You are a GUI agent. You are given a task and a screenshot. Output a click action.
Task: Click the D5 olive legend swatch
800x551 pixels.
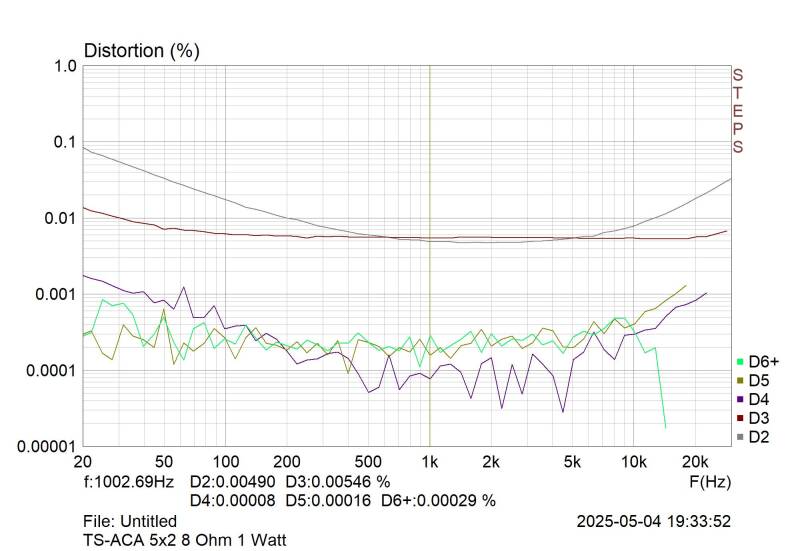point(740,381)
